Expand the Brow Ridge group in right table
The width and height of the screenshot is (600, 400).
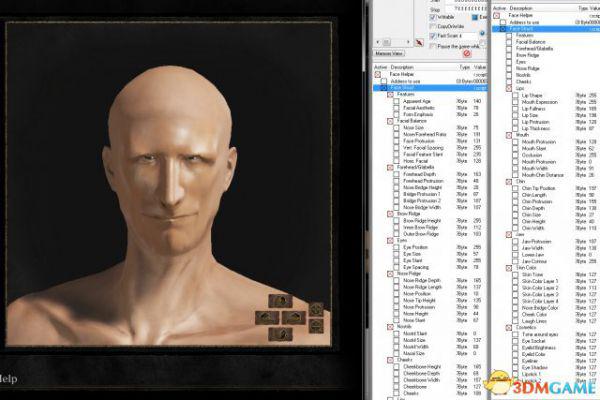509,55
